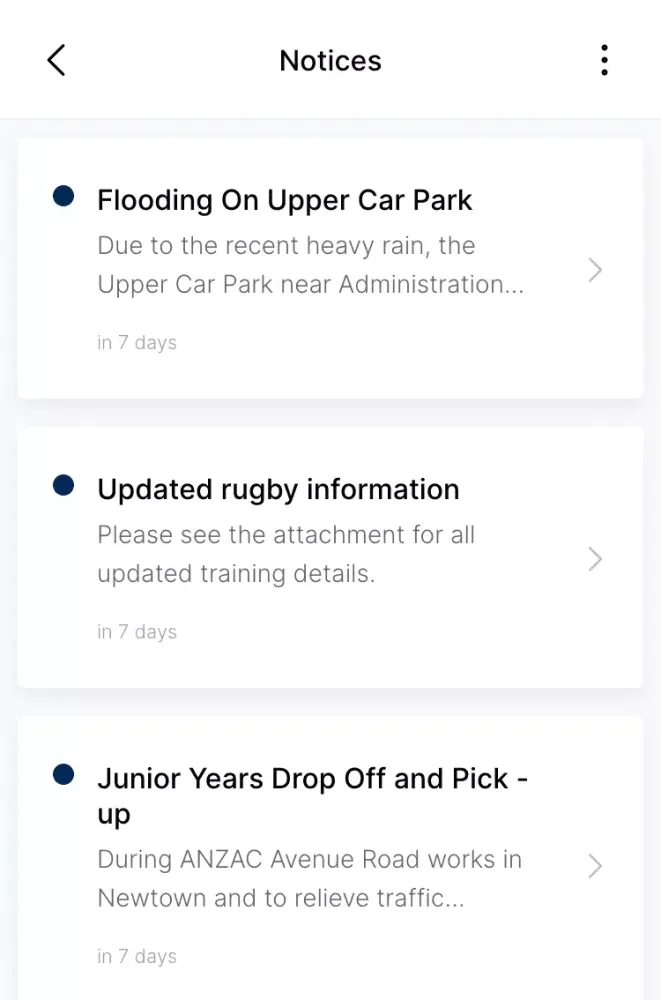Viewport: 661px width, 1000px height.
Task: Select the Notices header title
Action: [x=330, y=61]
